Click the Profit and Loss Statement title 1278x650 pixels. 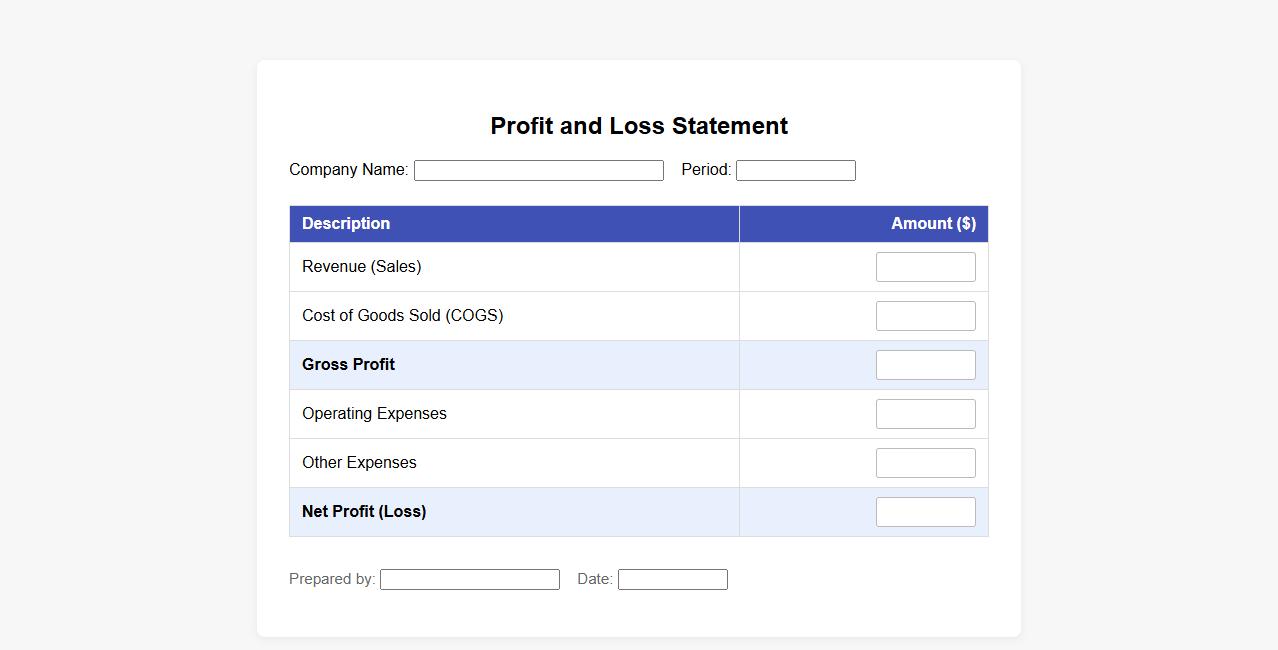point(639,126)
